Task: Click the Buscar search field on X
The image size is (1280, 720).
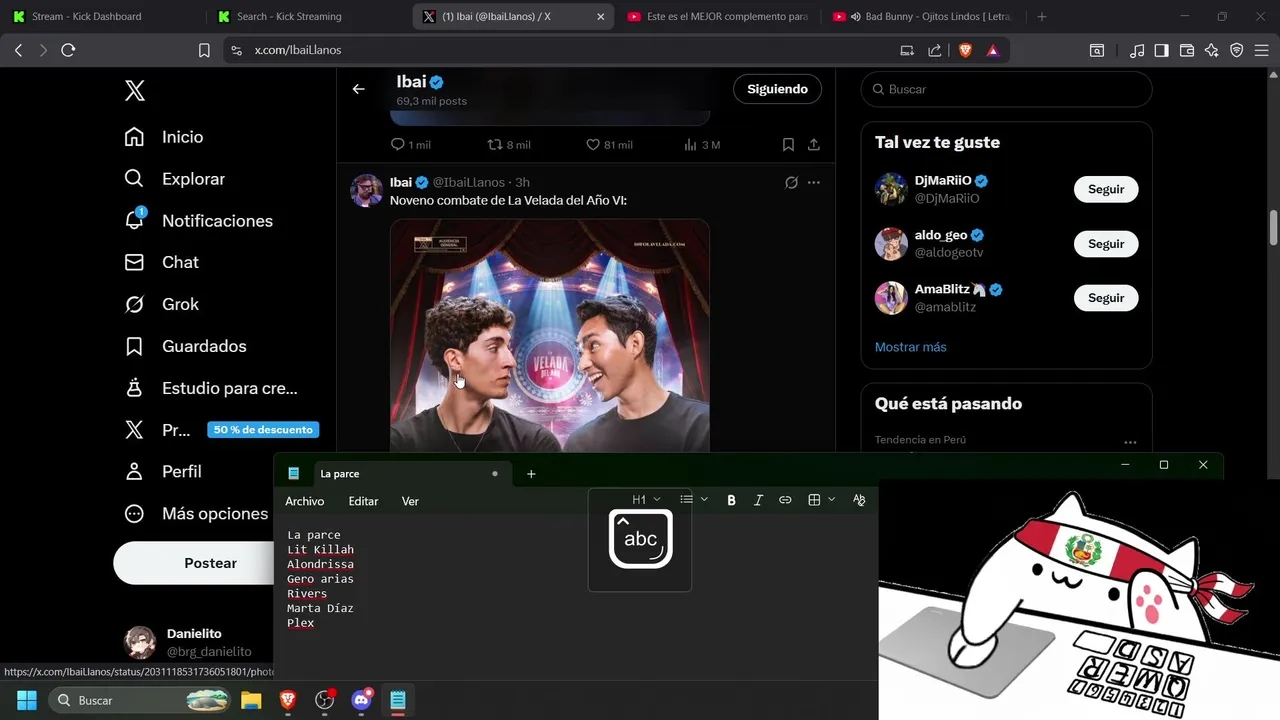Action: click(1006, 89)
